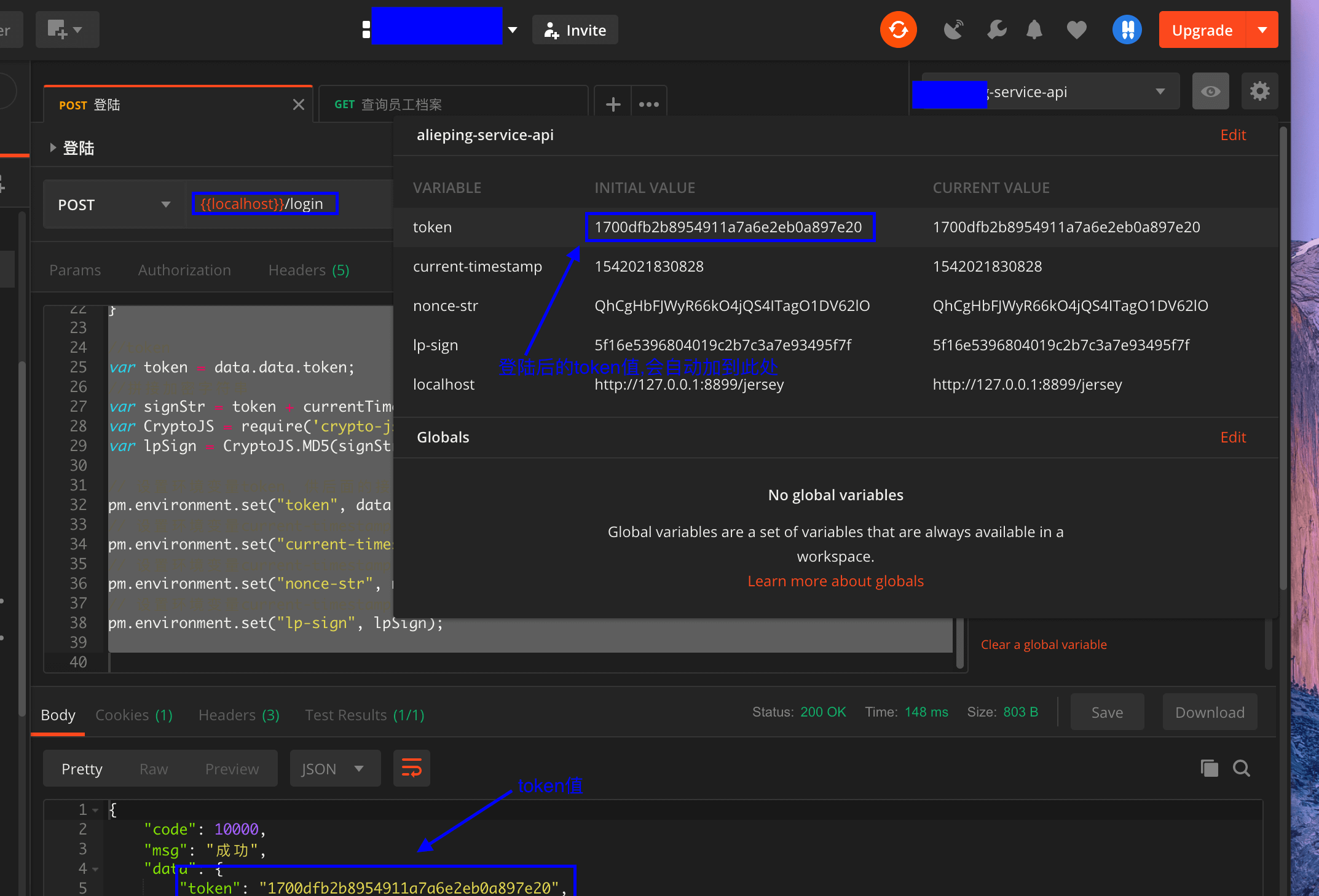Toggle environment quick look eye icon
Screen dimensions: 1319x896
click(x=1210, y=91)
